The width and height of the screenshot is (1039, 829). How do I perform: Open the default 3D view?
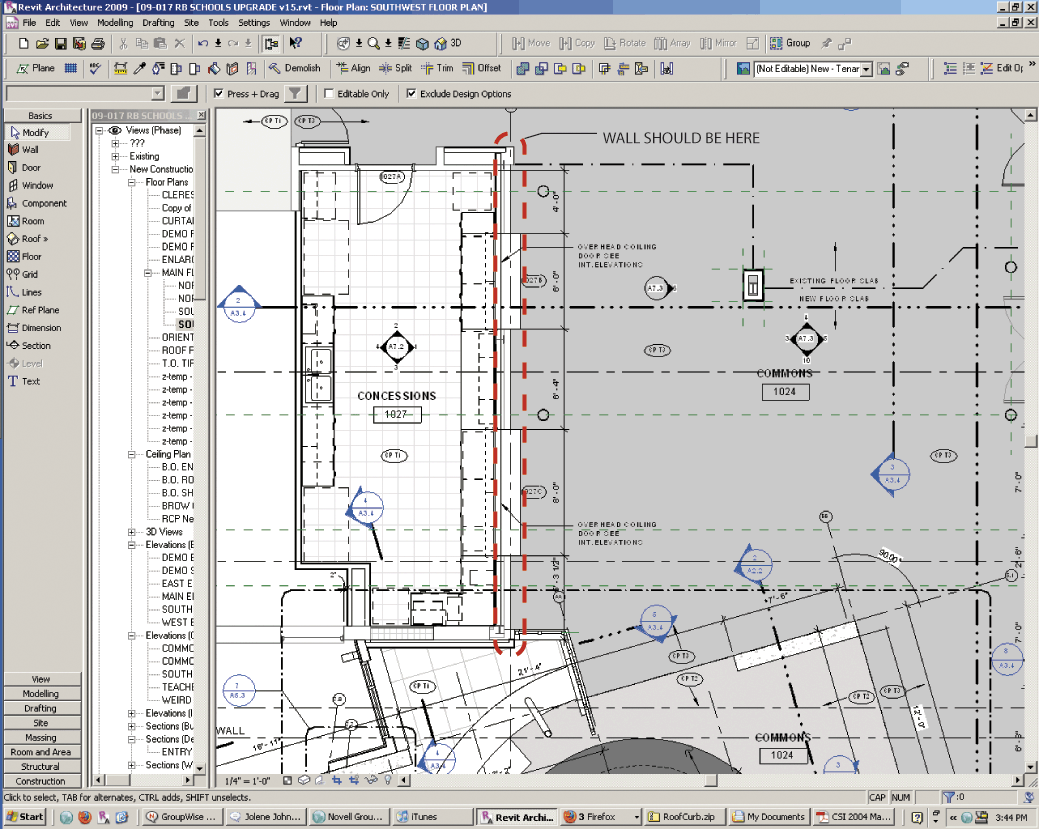(448, 44)
